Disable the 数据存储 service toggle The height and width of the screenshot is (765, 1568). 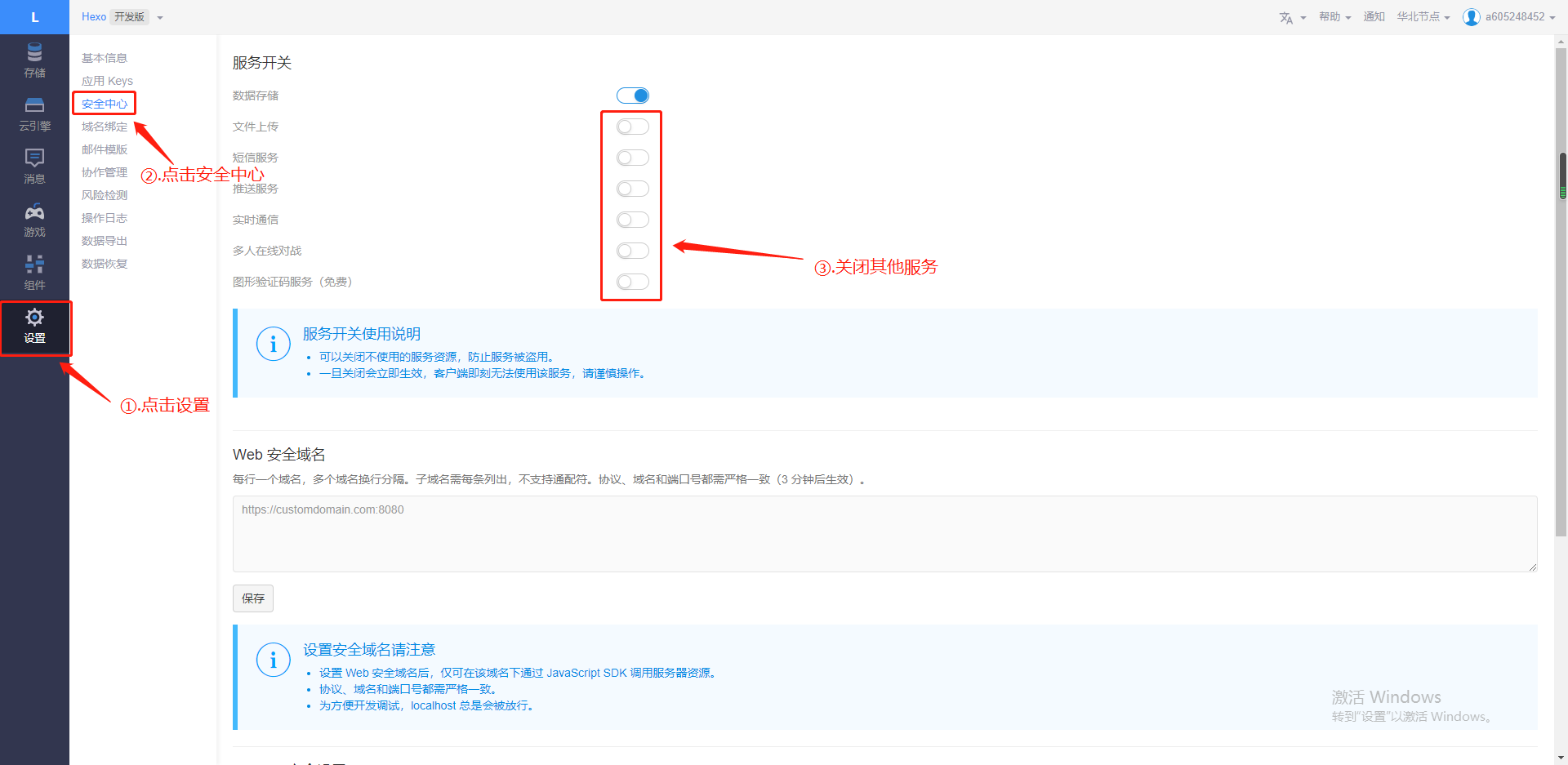point(633,96)
